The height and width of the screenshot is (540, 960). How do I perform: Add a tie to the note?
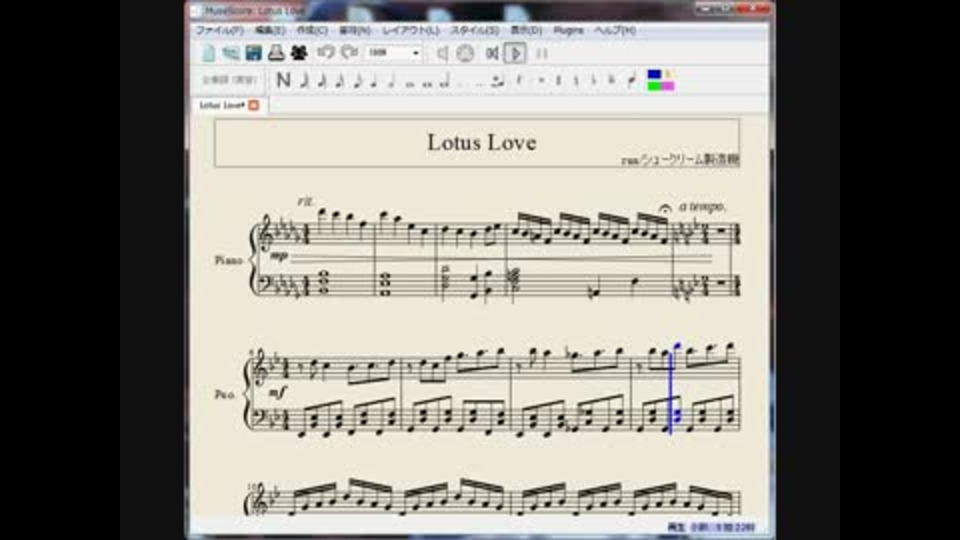click(498, 81)
